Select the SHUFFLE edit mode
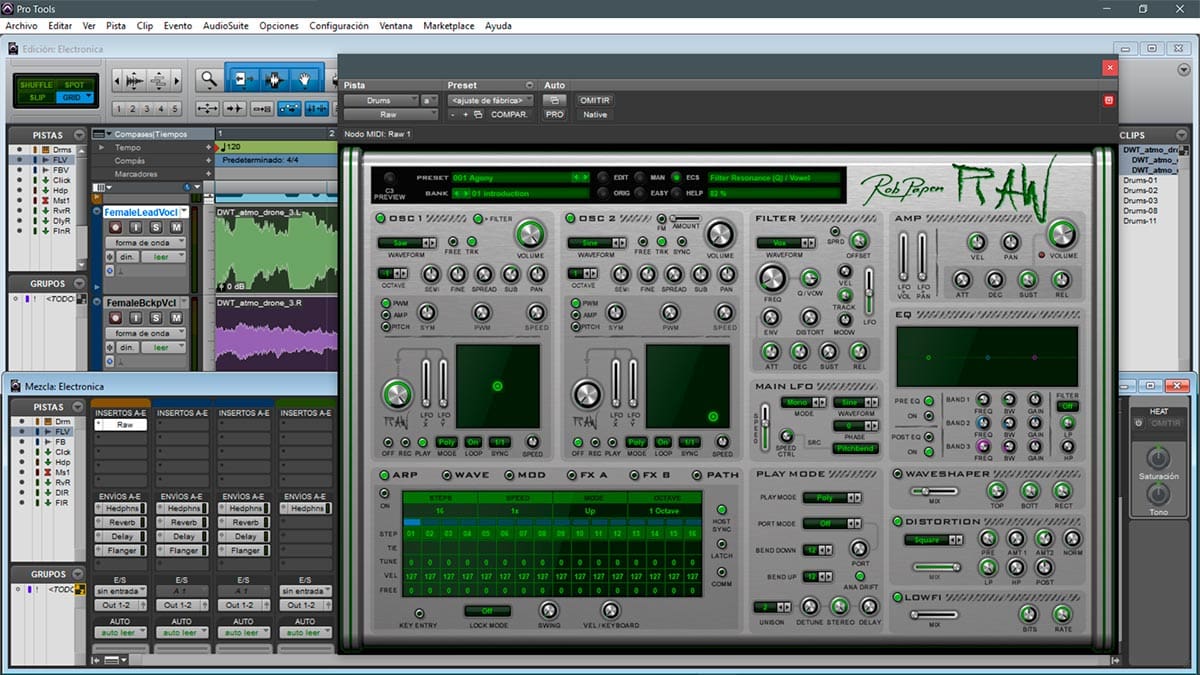1200x675 pixels. click(36, 85)
